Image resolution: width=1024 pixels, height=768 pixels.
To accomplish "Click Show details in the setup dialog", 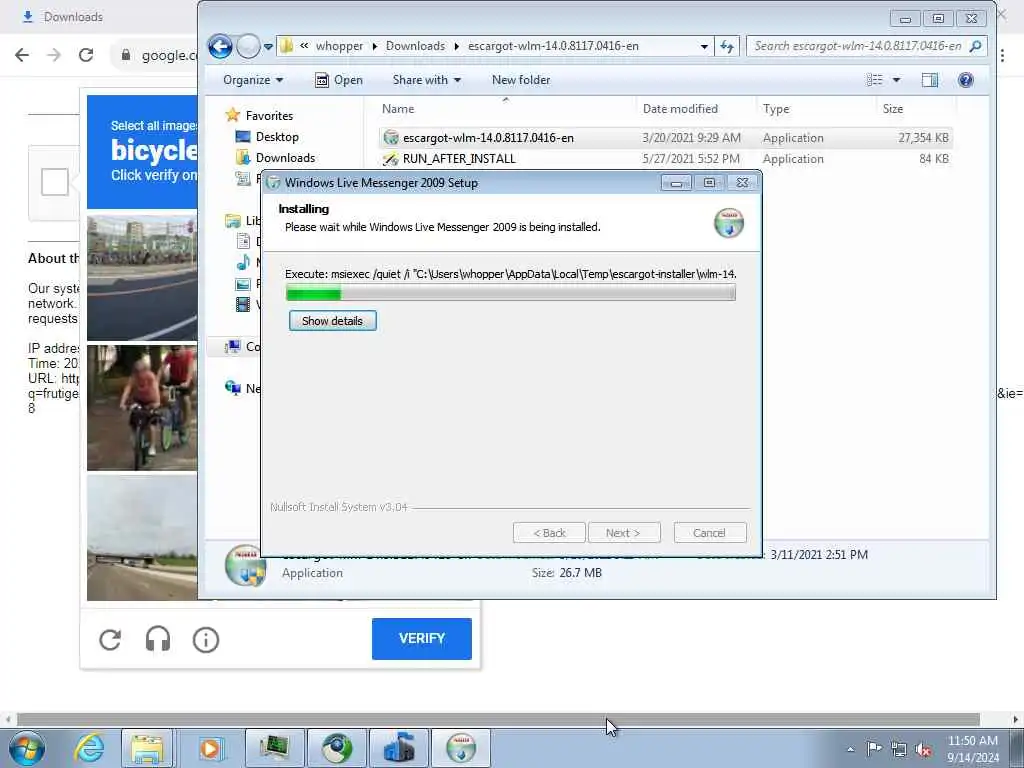I will point(332,321).
